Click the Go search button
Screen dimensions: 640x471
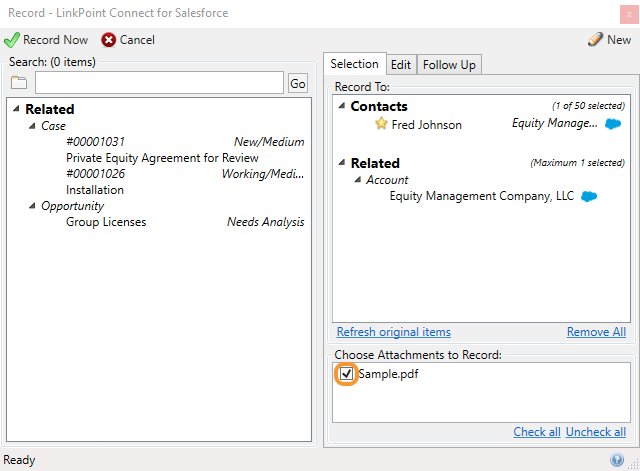coord(298,83)
